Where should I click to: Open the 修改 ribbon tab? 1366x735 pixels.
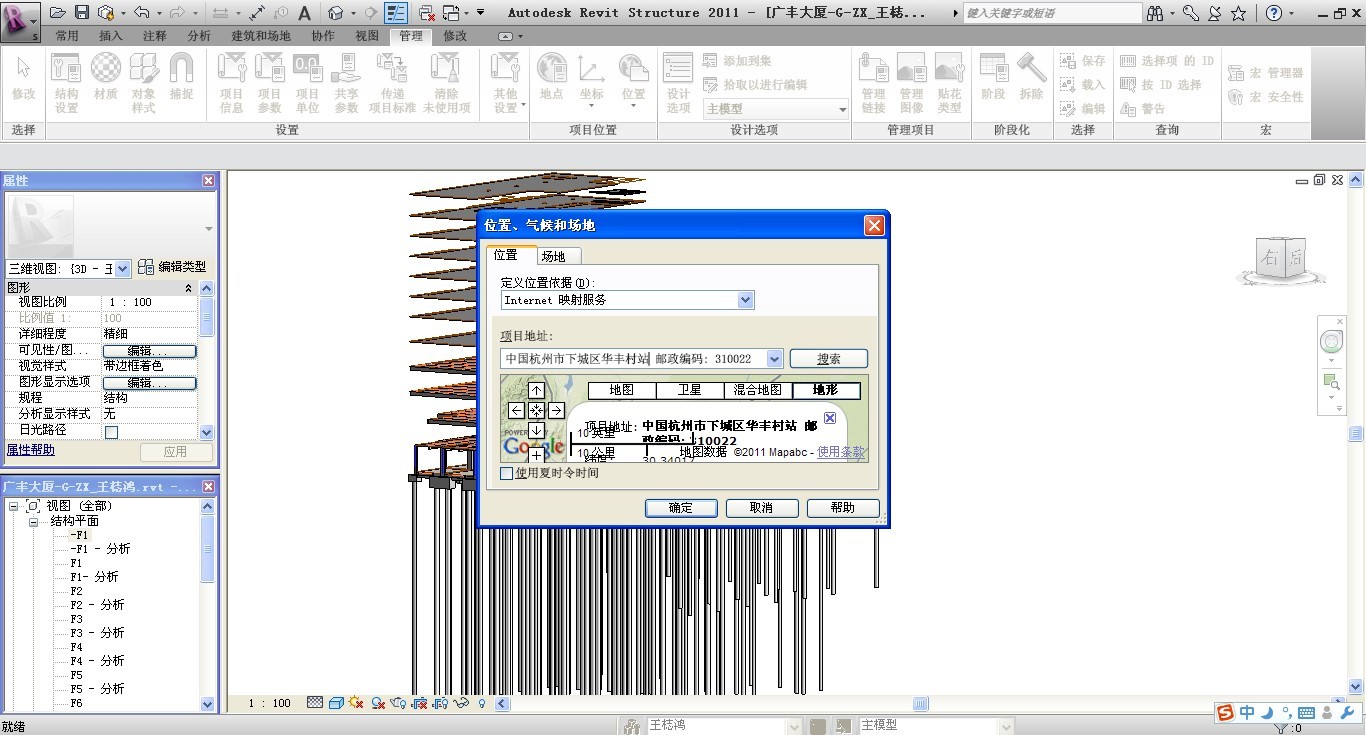point(455,35)
